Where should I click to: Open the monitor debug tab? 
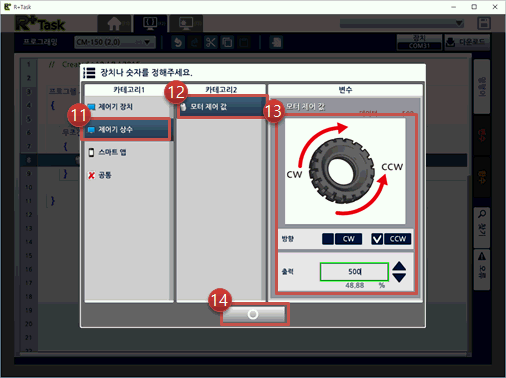(x=186, y=24)
